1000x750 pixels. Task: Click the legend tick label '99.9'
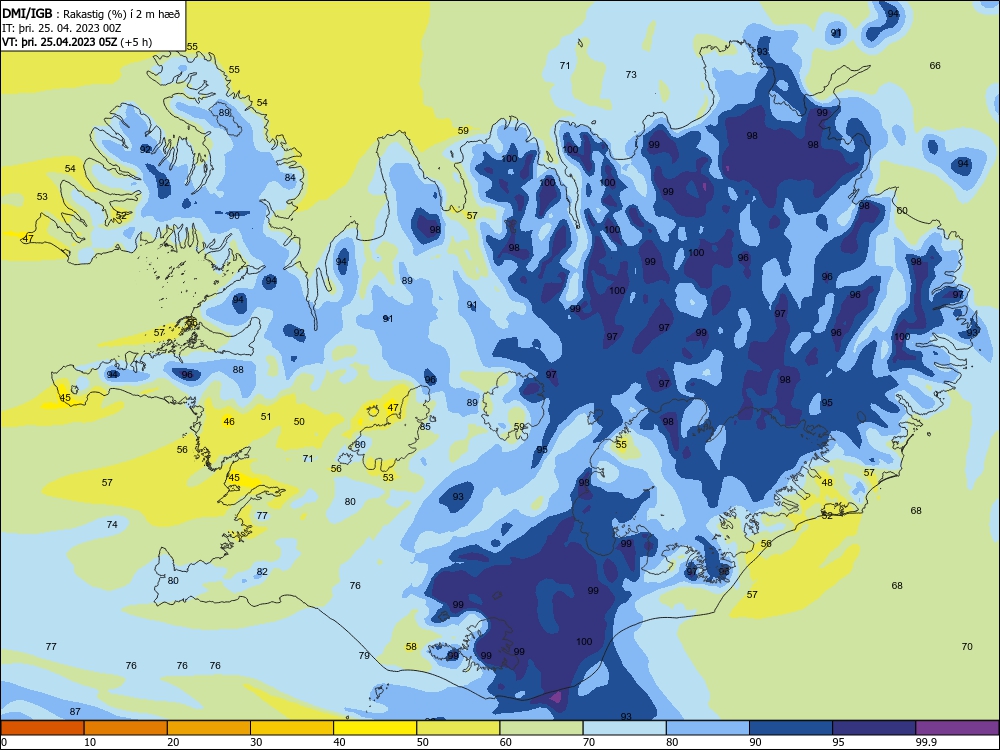coord(926,742)
